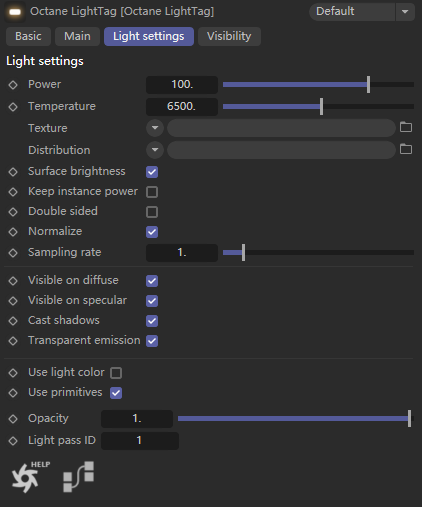Screen dimensions: 422x507
Task: Click the Sampling rate slider
Action: (318, 253)
